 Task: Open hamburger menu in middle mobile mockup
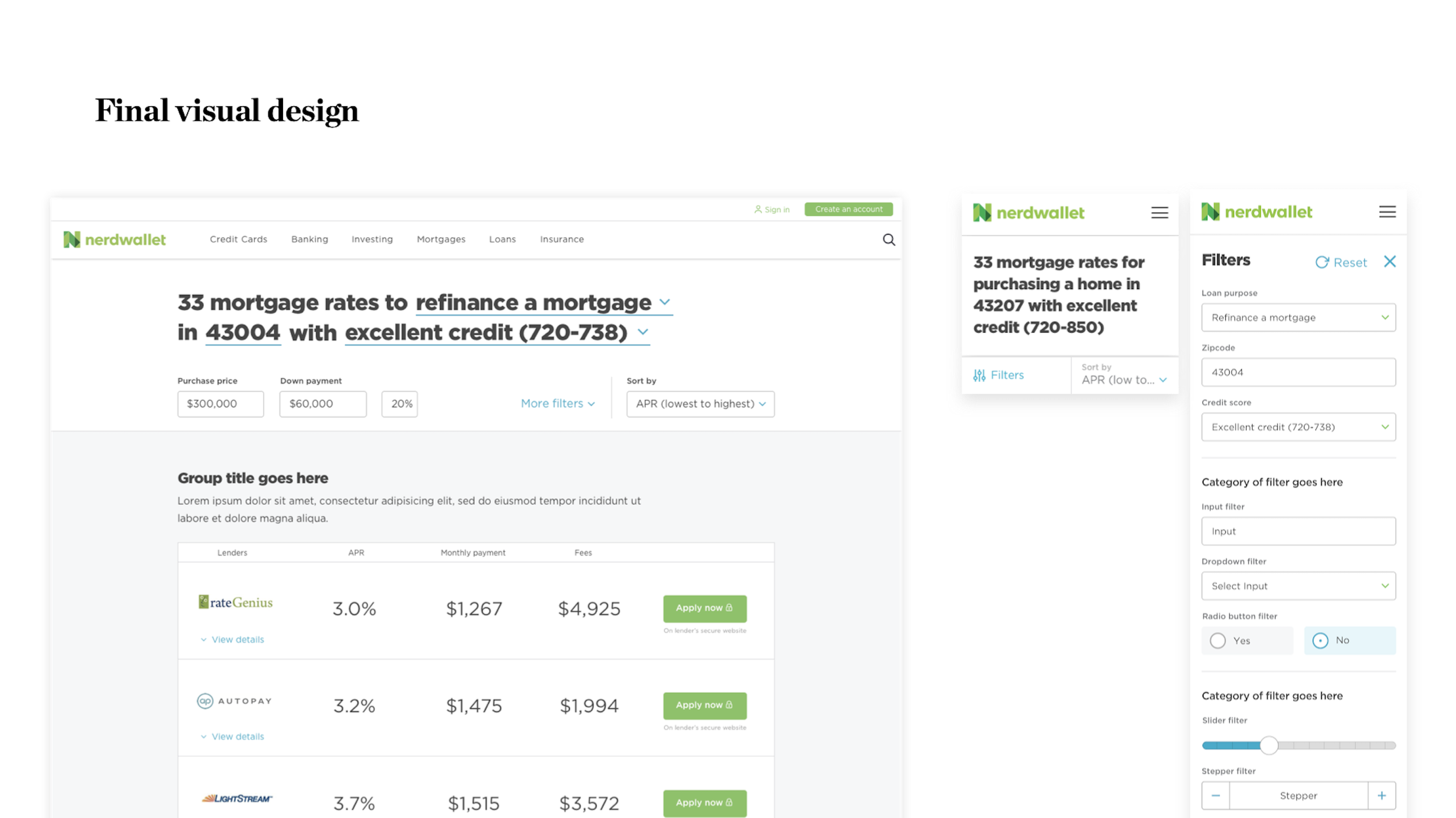click(x=1159, y=213)
